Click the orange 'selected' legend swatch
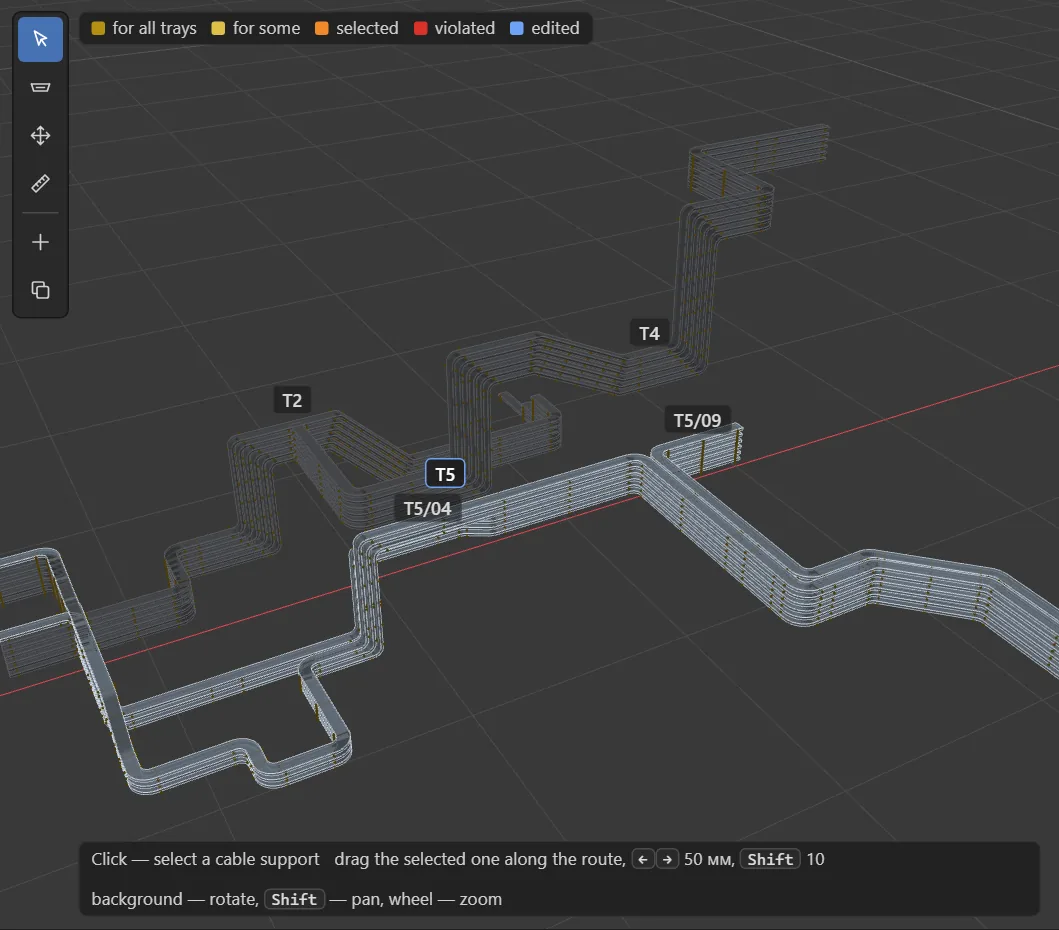The height and width of the screenshot is (930, 1059). click(321, 28)
